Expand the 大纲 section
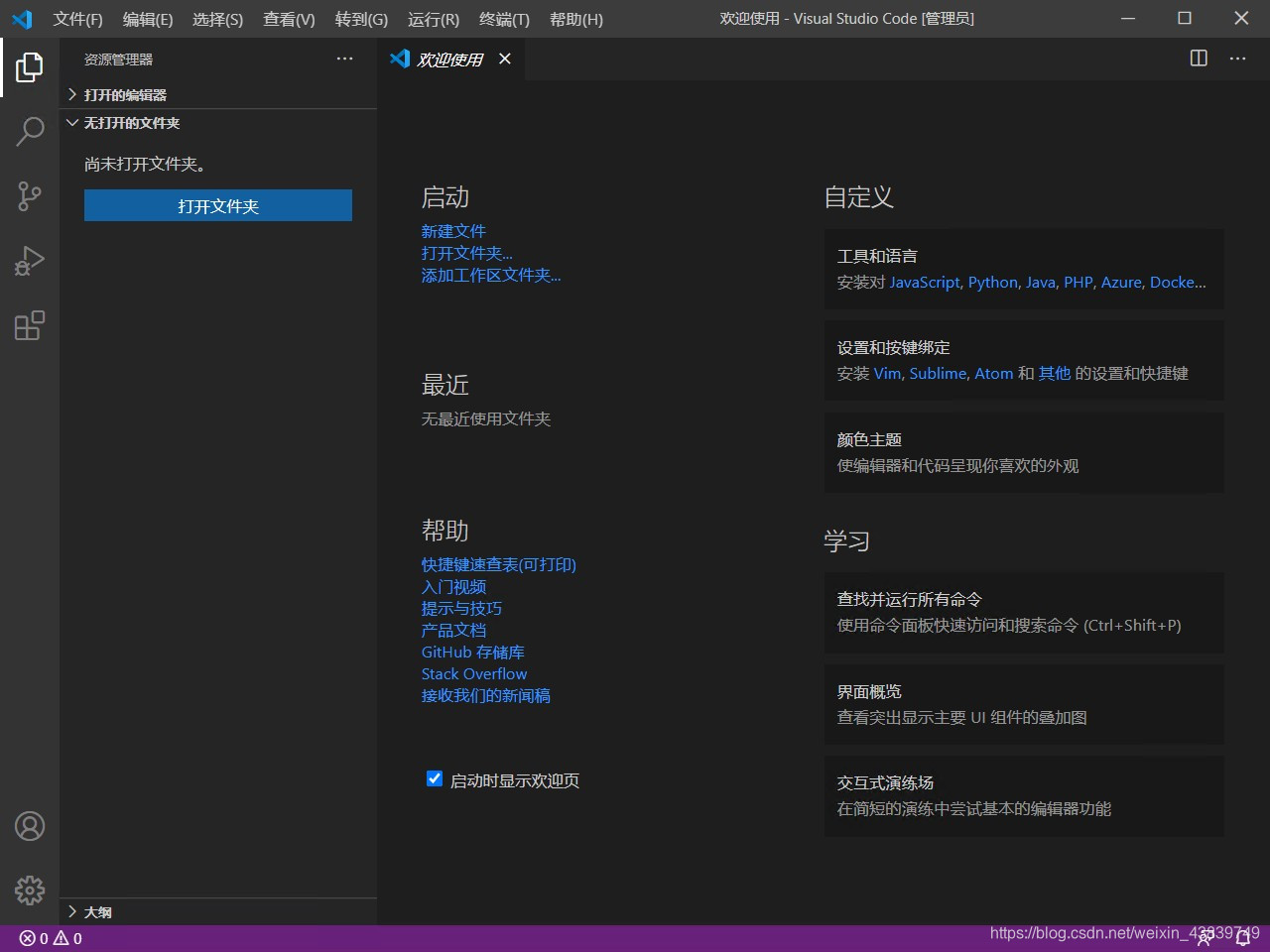Viewport: 1270px width, 952px height. [218, 911]
